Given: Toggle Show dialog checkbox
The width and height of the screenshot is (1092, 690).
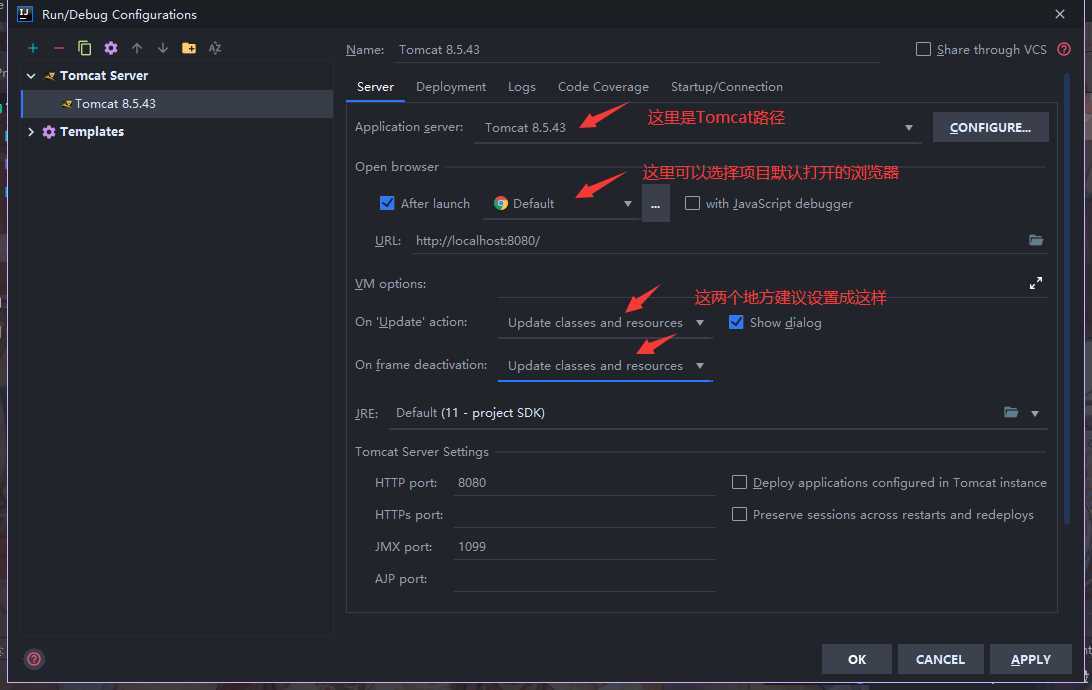Looking at the screenshot, I should [x=736, y=322].
